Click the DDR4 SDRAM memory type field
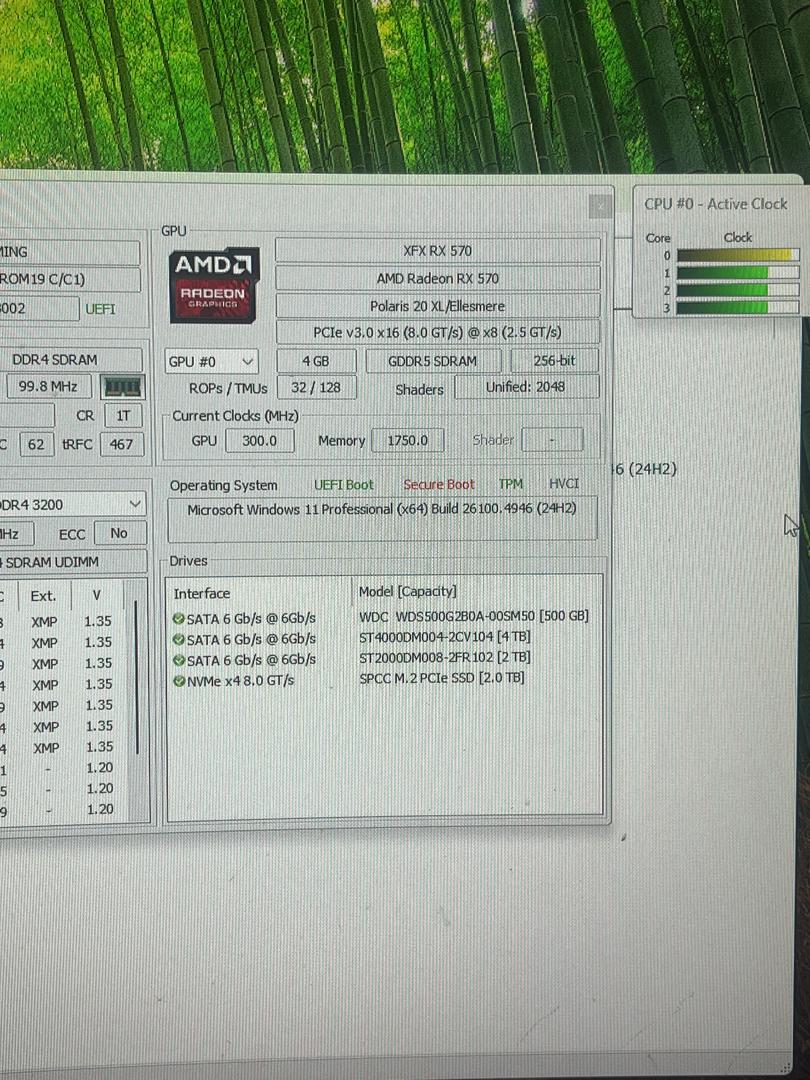Screen dimensions: 810x1080 tap(72, 360)
